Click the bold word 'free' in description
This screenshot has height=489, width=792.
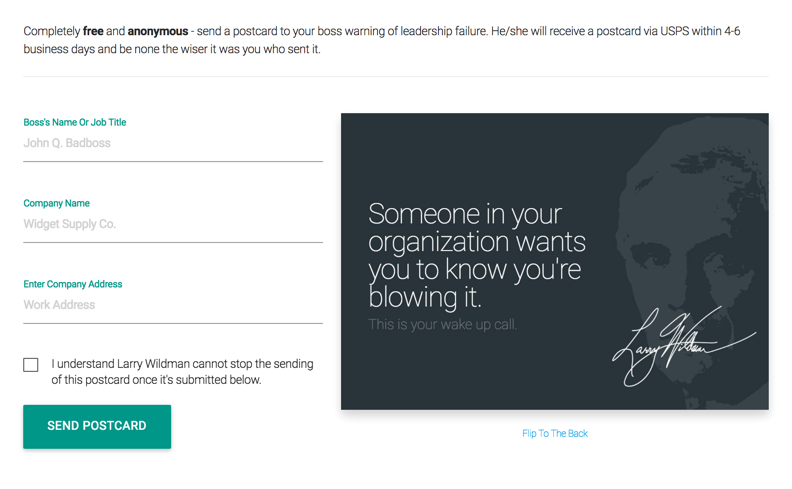click(93, 31)
